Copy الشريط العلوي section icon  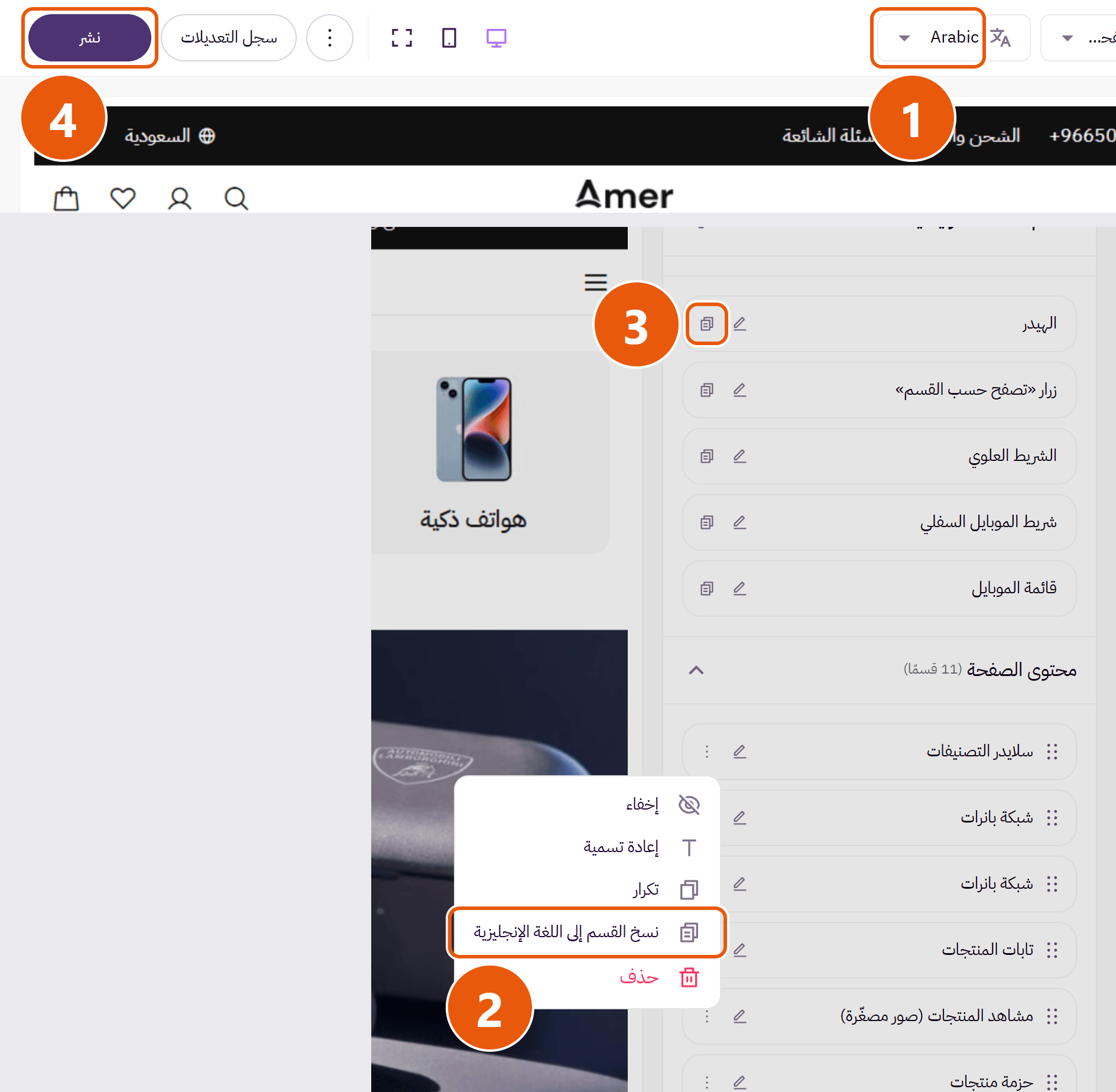pyautogui.click(x=707, y=456)
